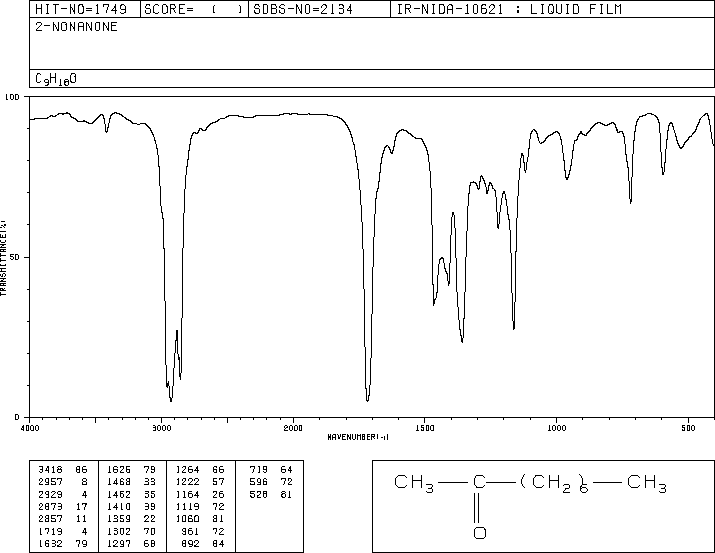The image size is (715, 553).
Task: Click the WAVENUMBER axis title
Action: (358, 437)
